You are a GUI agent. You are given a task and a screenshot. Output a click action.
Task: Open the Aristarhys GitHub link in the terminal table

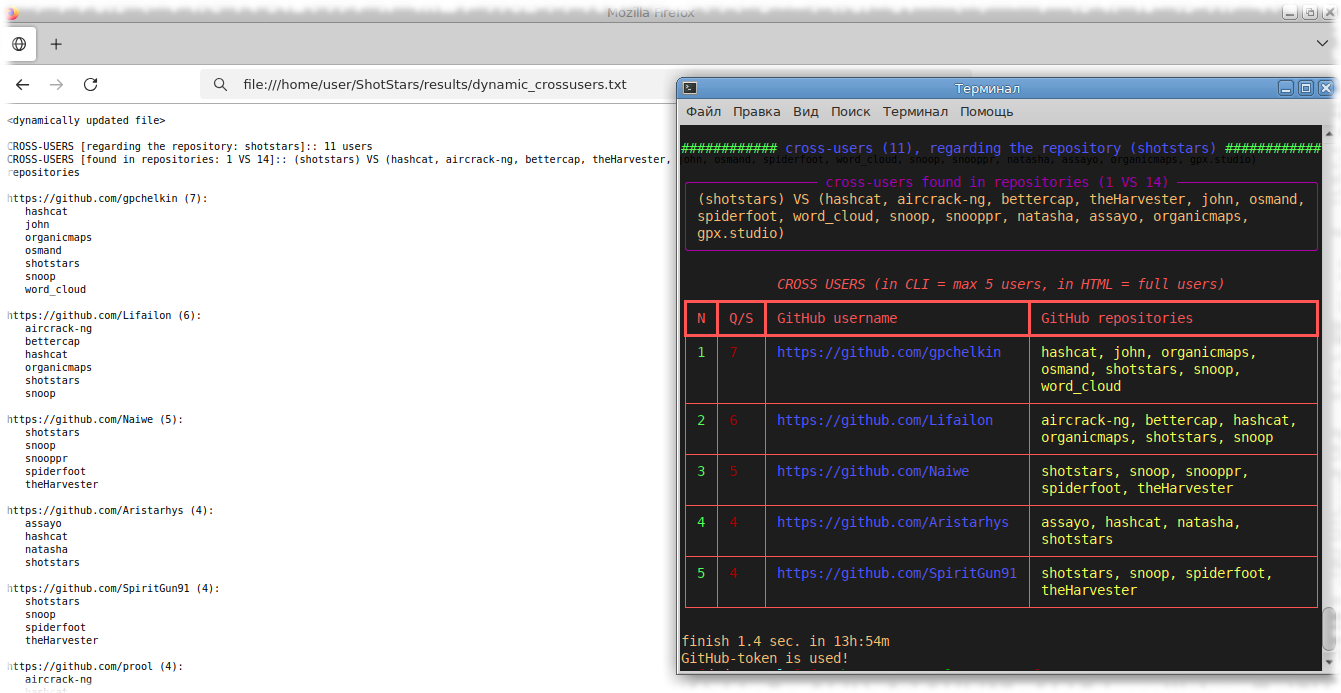(x=893, y=523)
